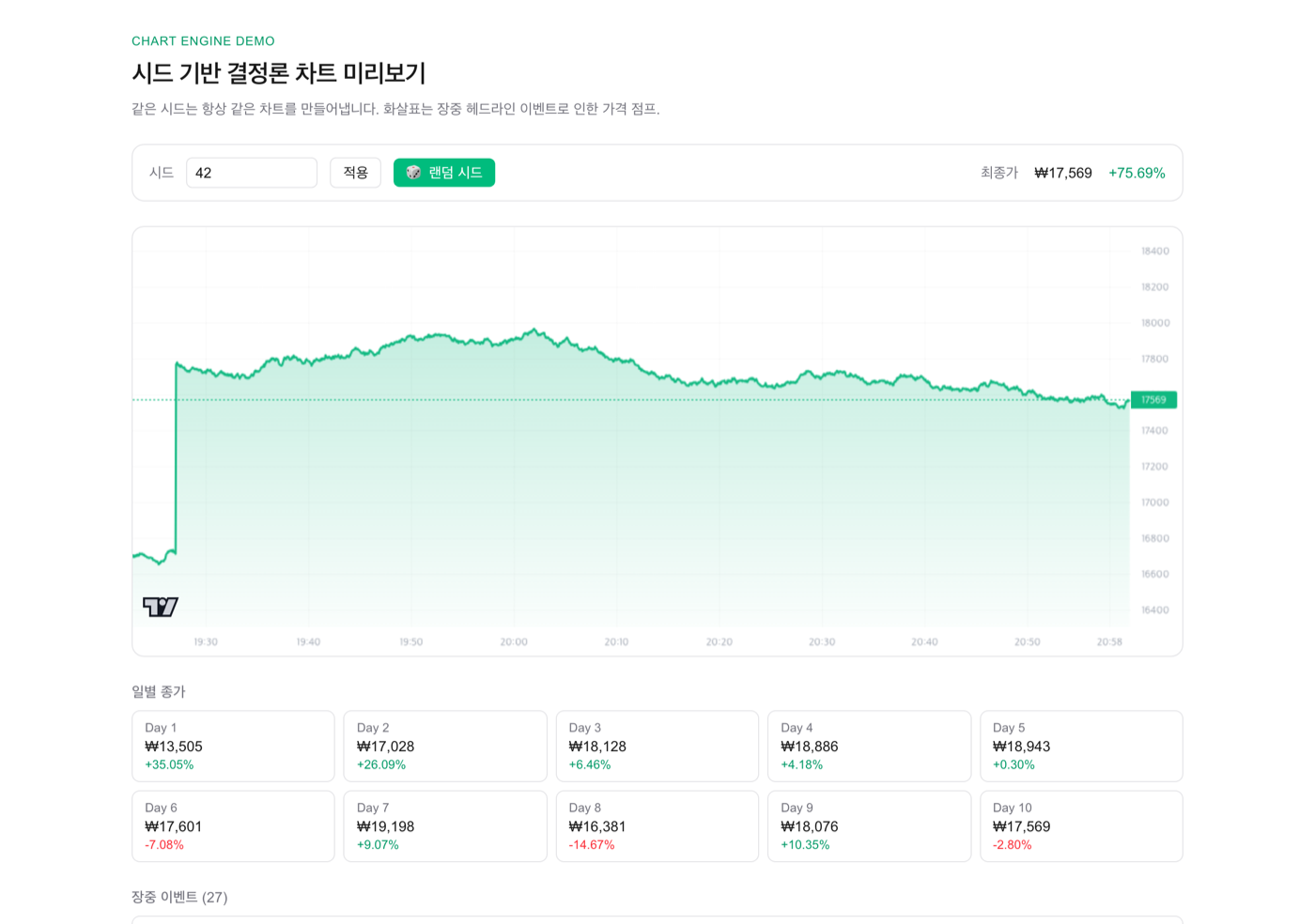The image size is (1315, 924).
Task: Click the 17000 price axis label
Action: pos(1155,502)
